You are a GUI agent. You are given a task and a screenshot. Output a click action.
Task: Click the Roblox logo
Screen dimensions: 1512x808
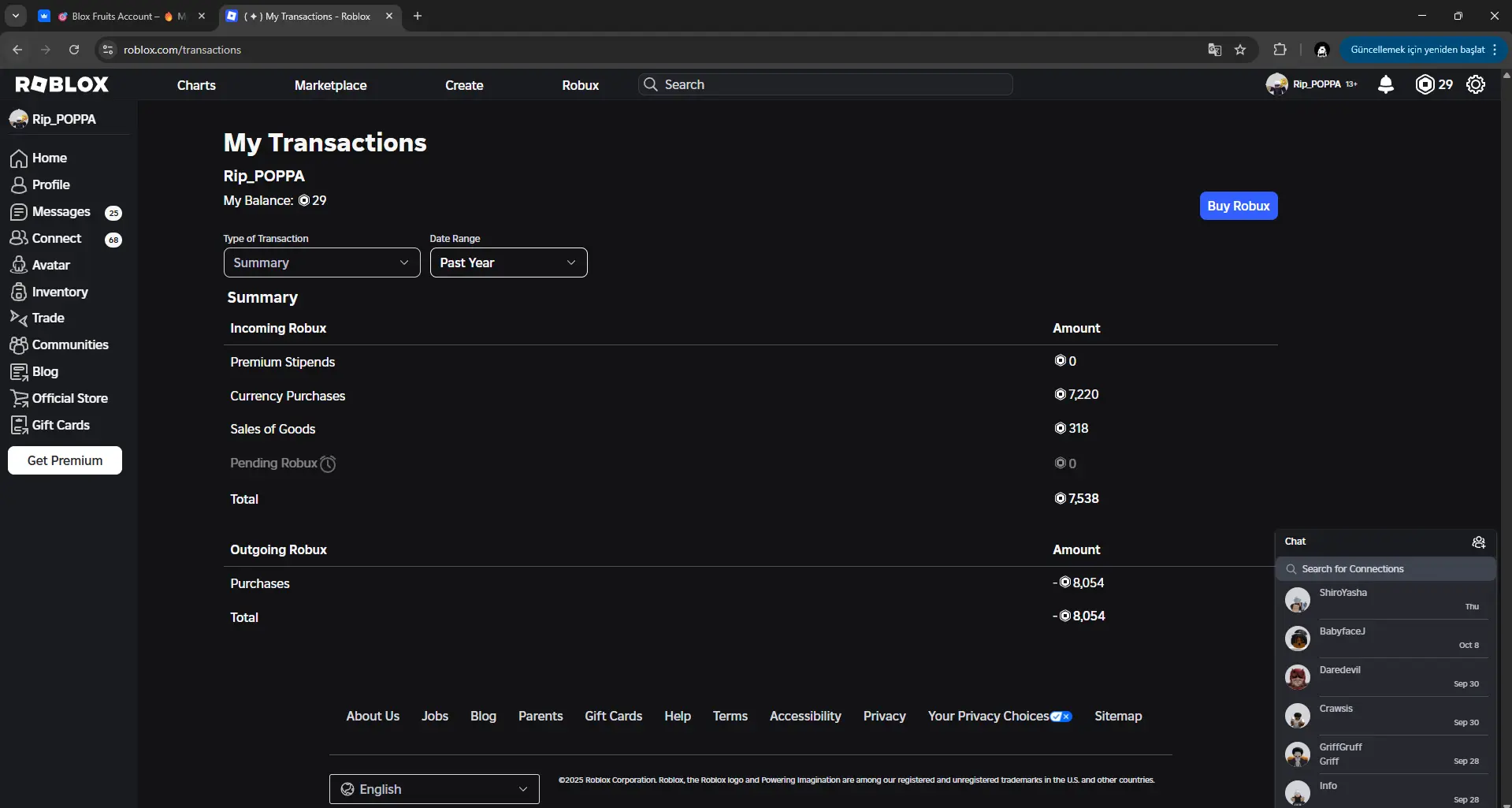[62, 84]
